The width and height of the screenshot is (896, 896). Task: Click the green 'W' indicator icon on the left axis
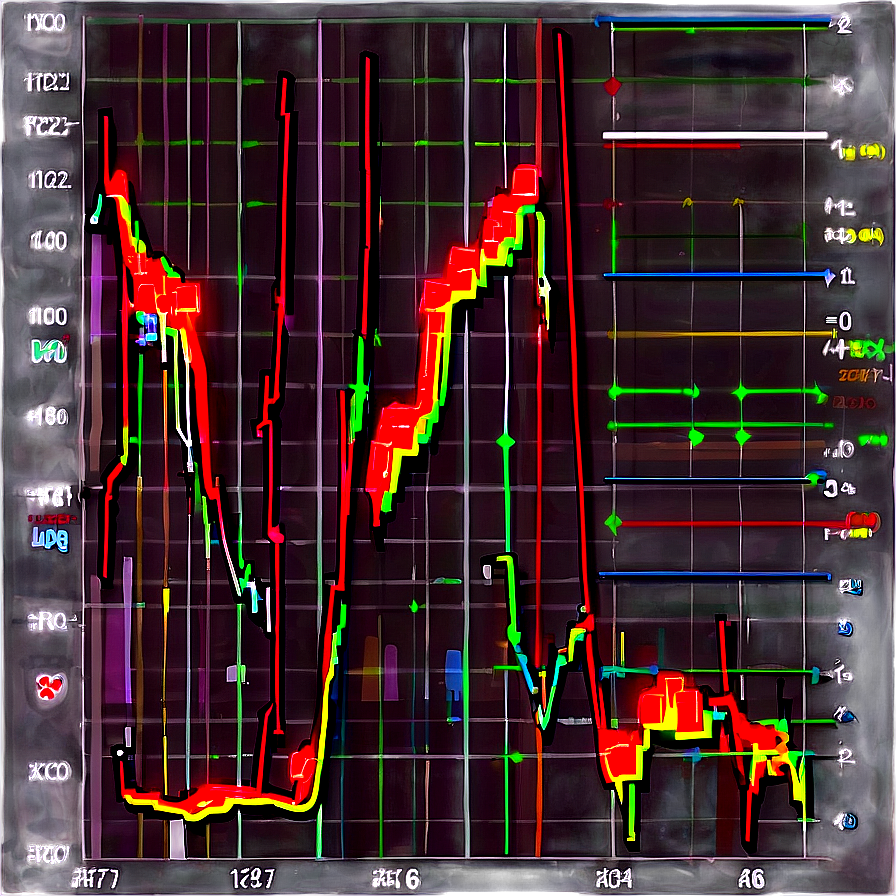47,349
